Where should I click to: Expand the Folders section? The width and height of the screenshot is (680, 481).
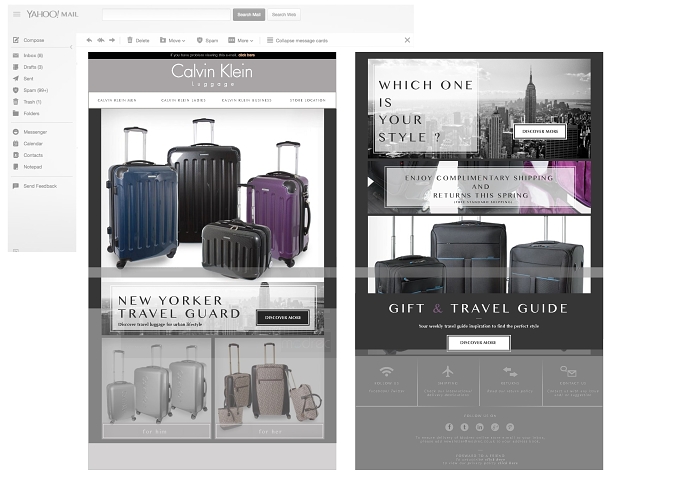[x=31, y=113]
